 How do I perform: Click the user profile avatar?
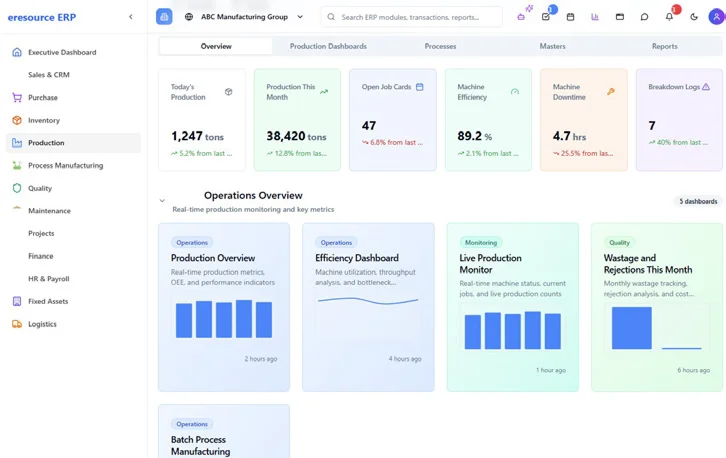[716, 17]
